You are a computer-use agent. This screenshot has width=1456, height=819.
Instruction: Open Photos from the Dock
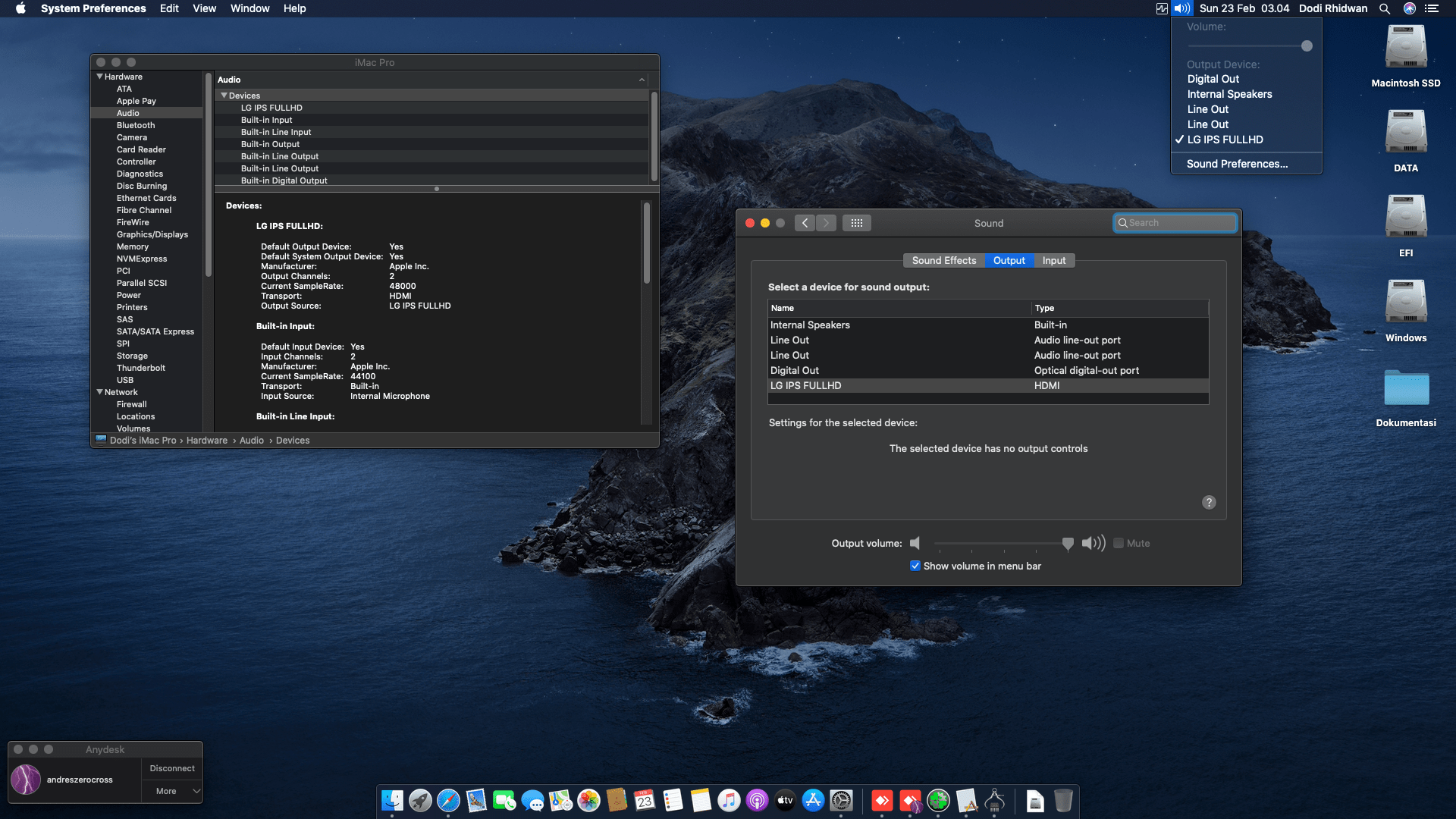(x=588, y=800)
